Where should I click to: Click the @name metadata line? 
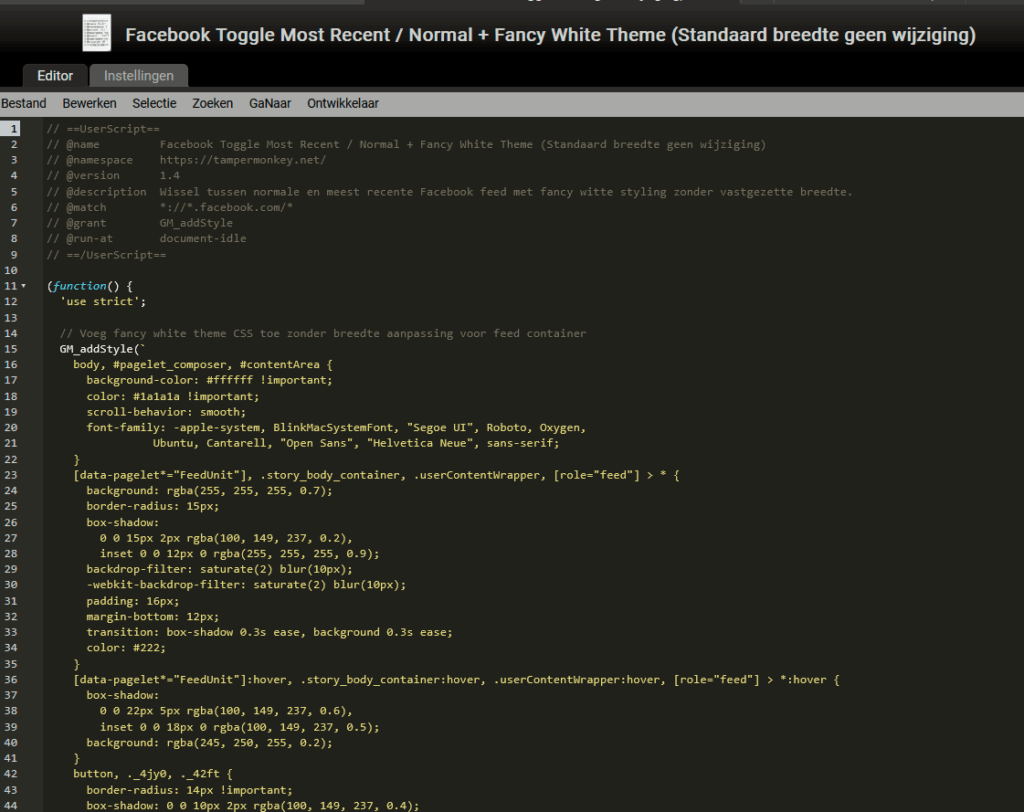click(406, 144)
